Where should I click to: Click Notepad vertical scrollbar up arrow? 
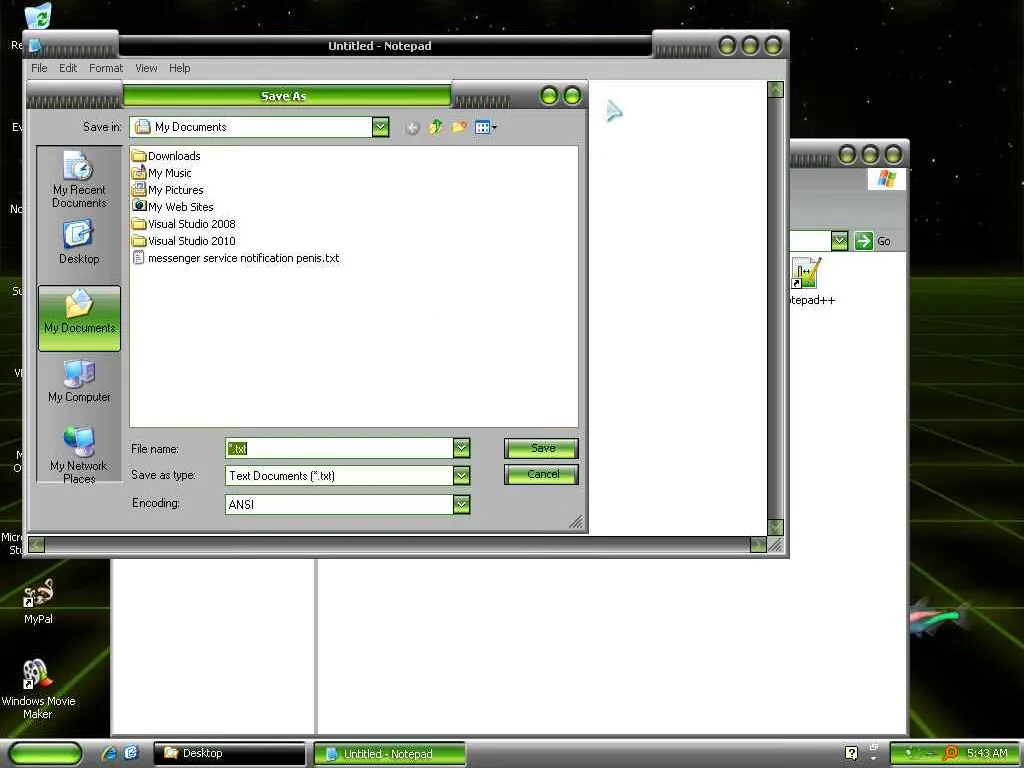775,89
